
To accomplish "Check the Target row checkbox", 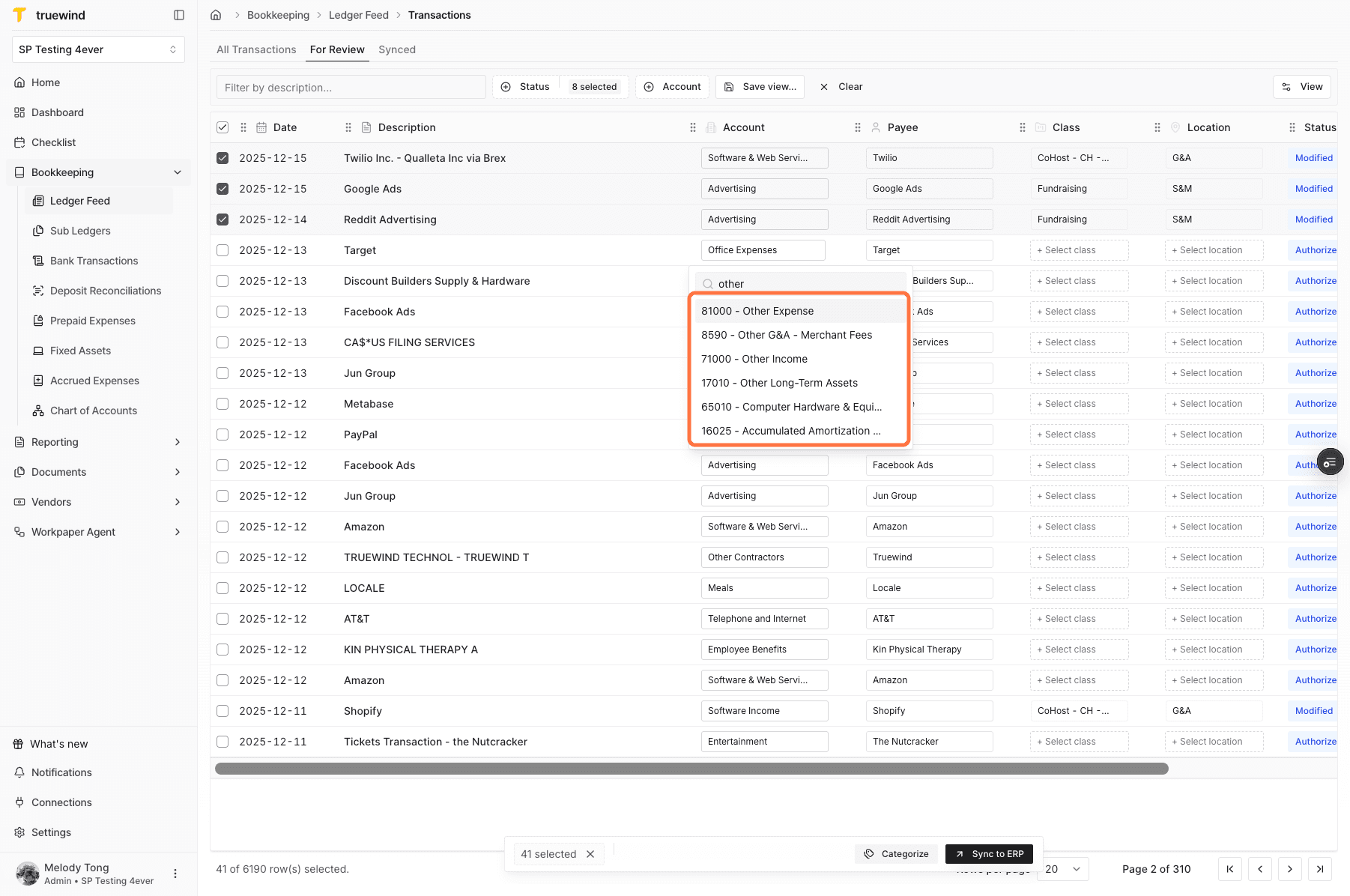I will [223, 250].
